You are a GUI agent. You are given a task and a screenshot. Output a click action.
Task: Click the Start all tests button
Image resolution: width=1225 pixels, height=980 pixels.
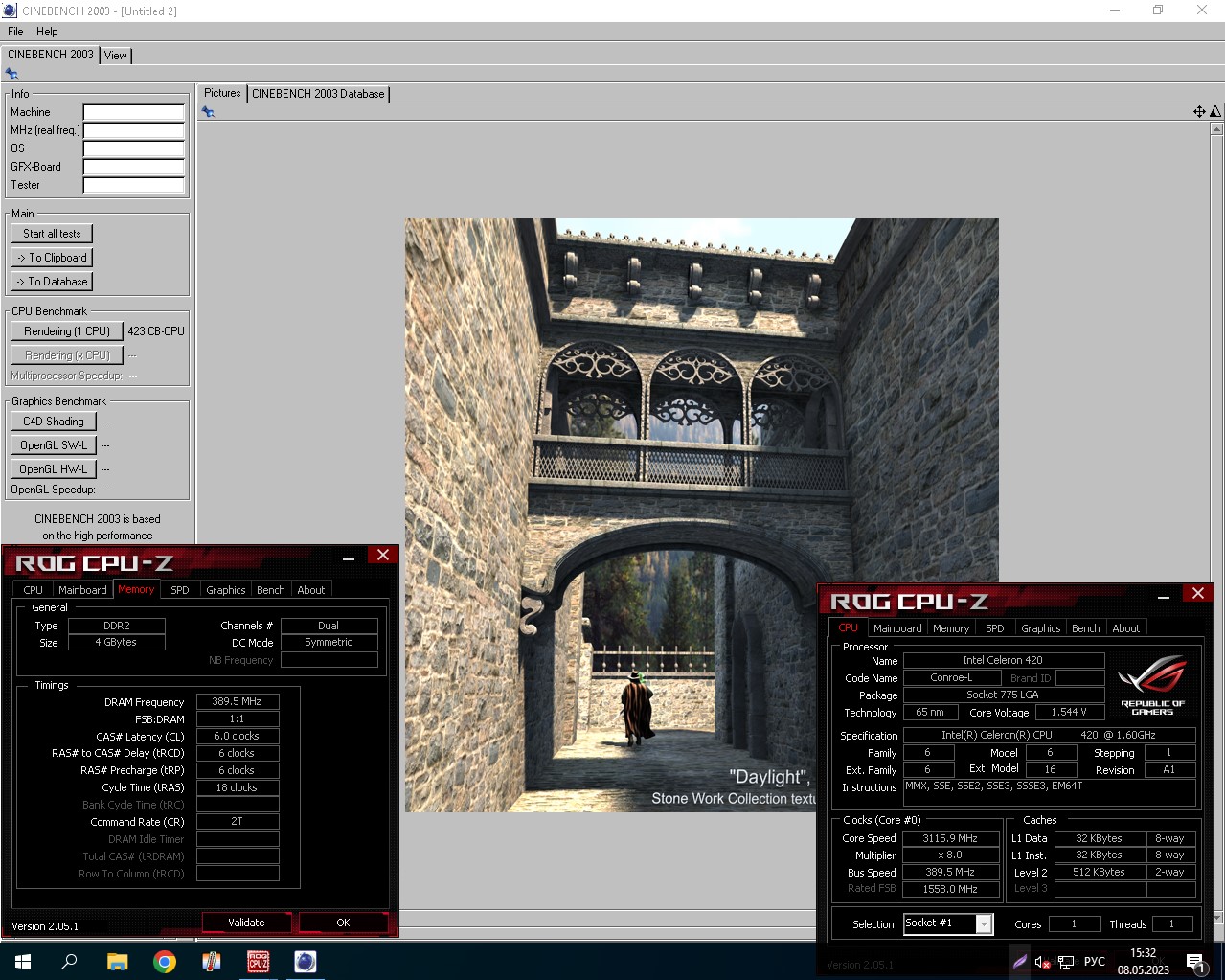(52, 234)
